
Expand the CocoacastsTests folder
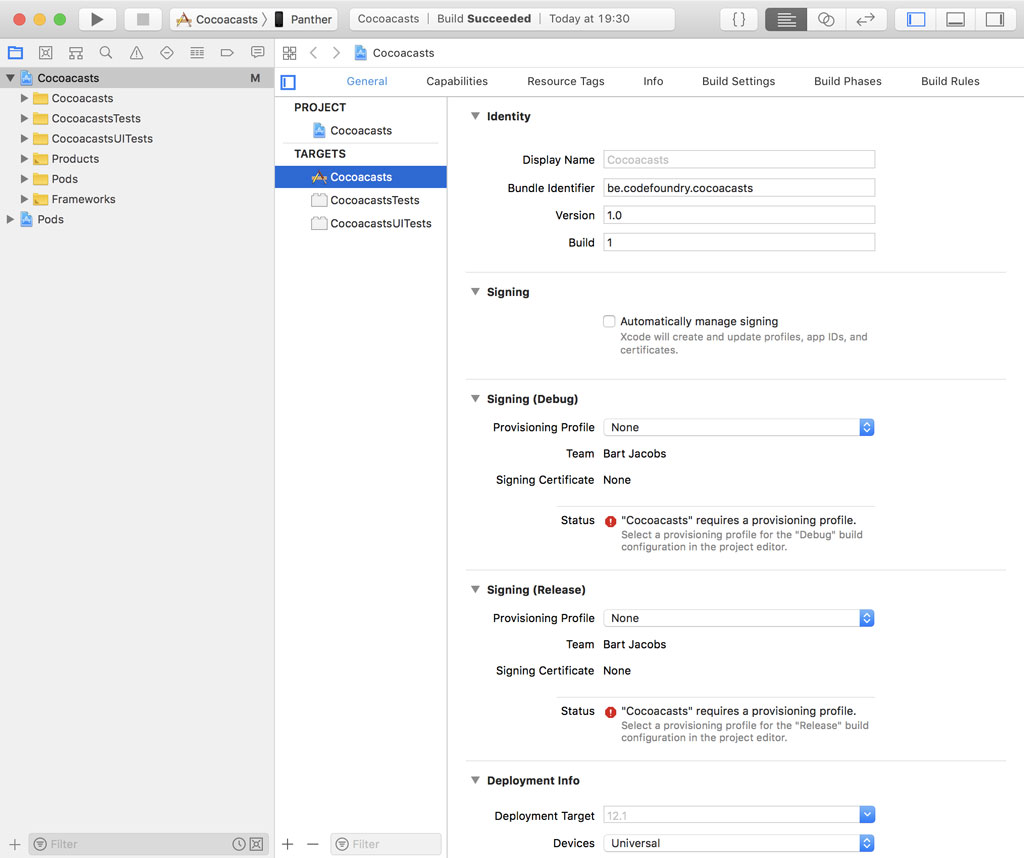25,119
